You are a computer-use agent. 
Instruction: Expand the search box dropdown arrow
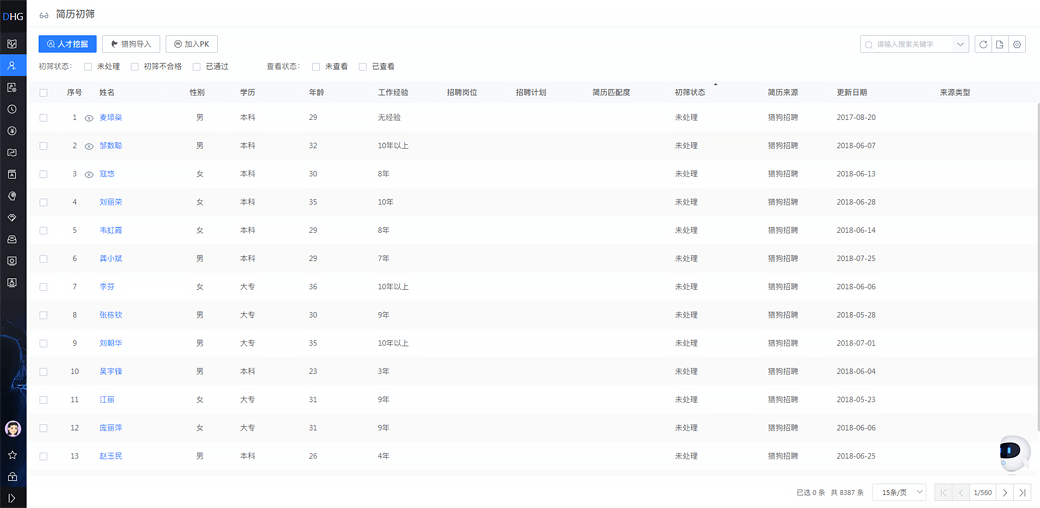(961, 44)
